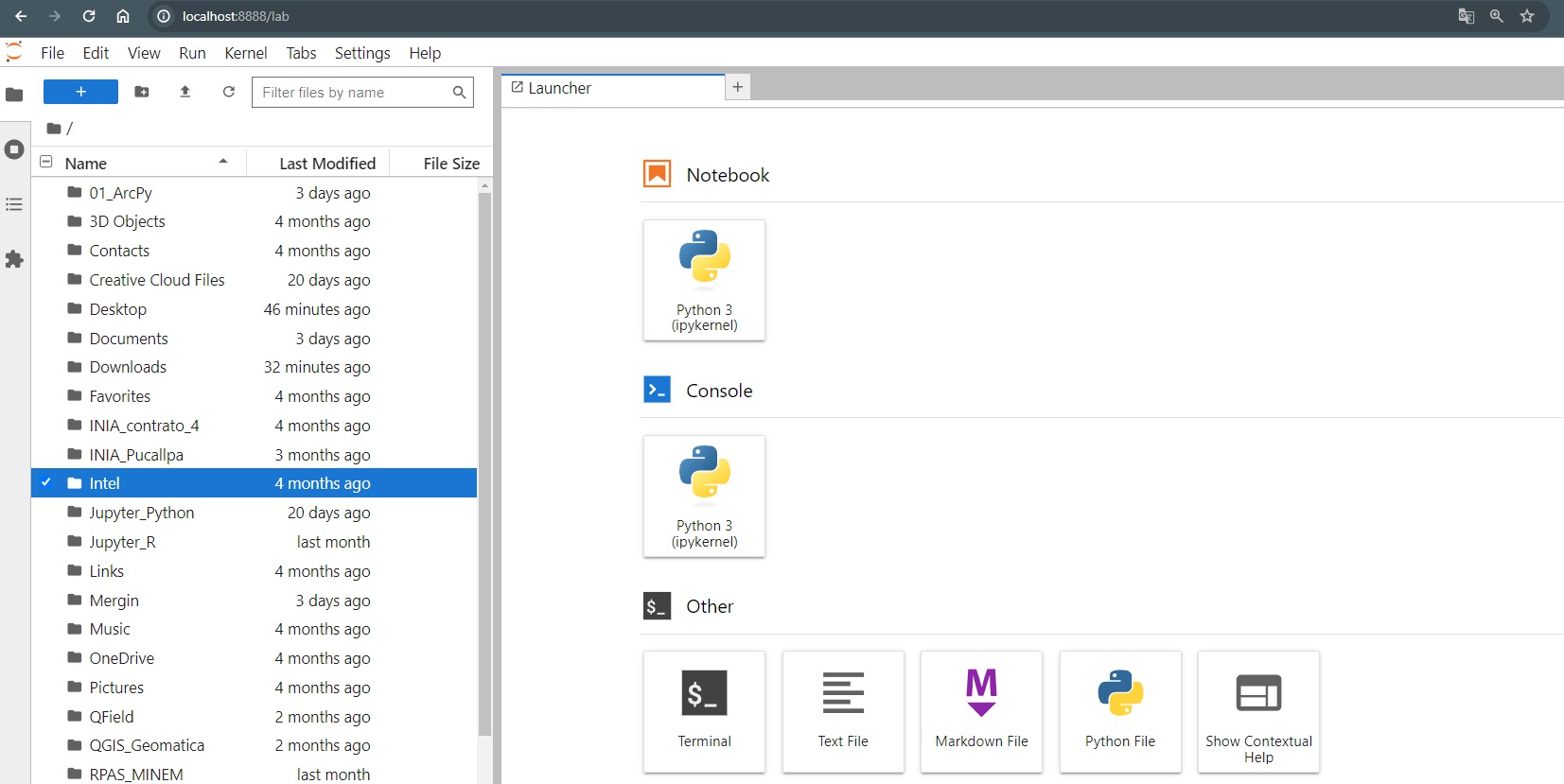Select the OneDrive folder
1564x784 pixels.
[x=254, y=658]
